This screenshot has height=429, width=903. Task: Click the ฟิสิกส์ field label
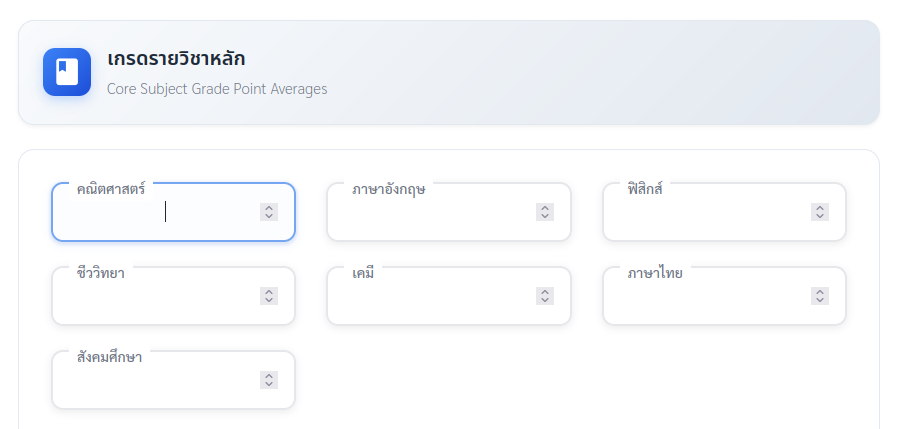click(x=646, y=188)
